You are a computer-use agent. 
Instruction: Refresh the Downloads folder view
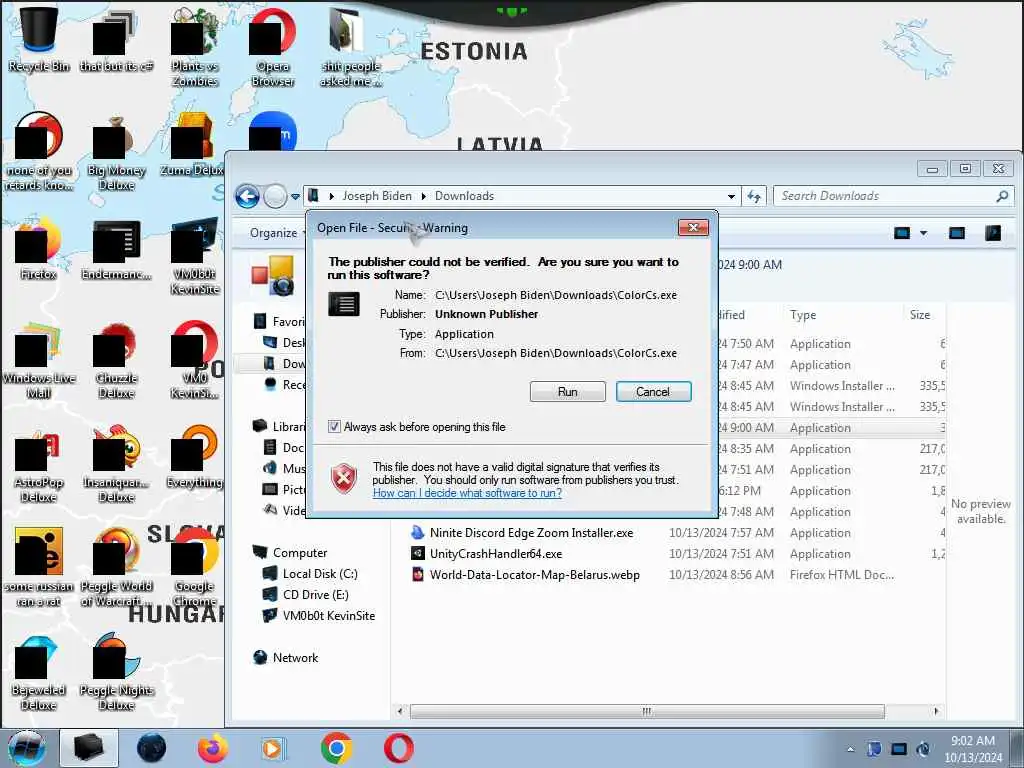(x=754, y=197)
